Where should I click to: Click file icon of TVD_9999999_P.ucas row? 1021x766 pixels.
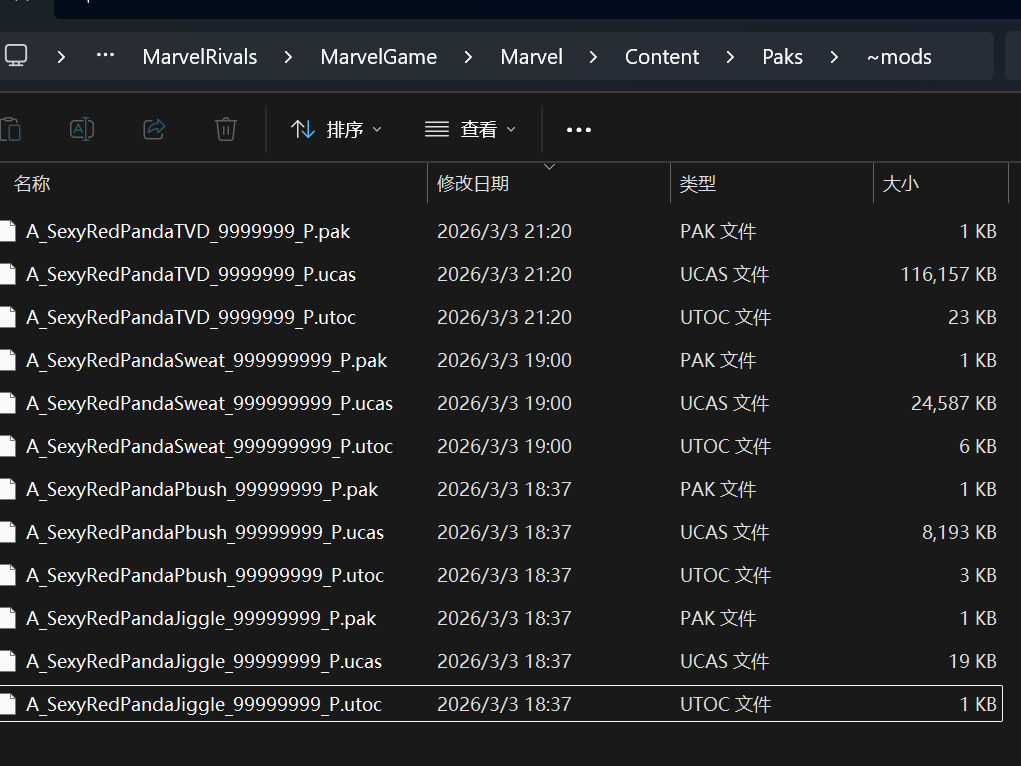pos(7,274)
